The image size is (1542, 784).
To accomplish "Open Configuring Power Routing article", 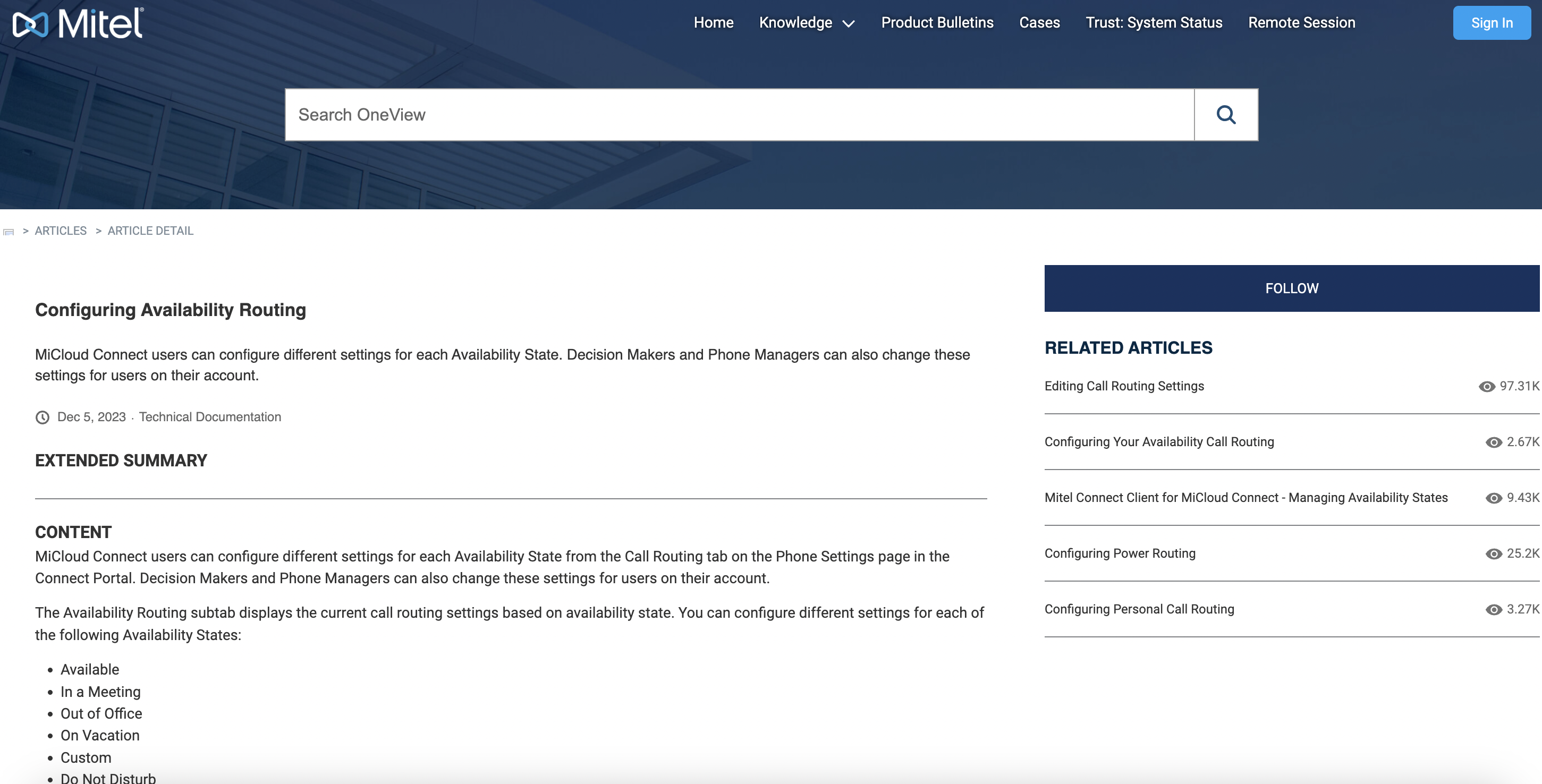I will (1120, 553).
